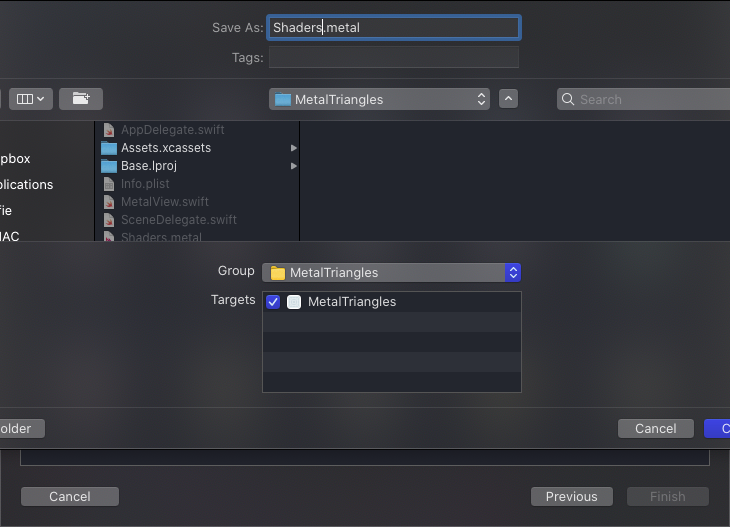Click the MetalView.swift file icon

pos(109,202)
